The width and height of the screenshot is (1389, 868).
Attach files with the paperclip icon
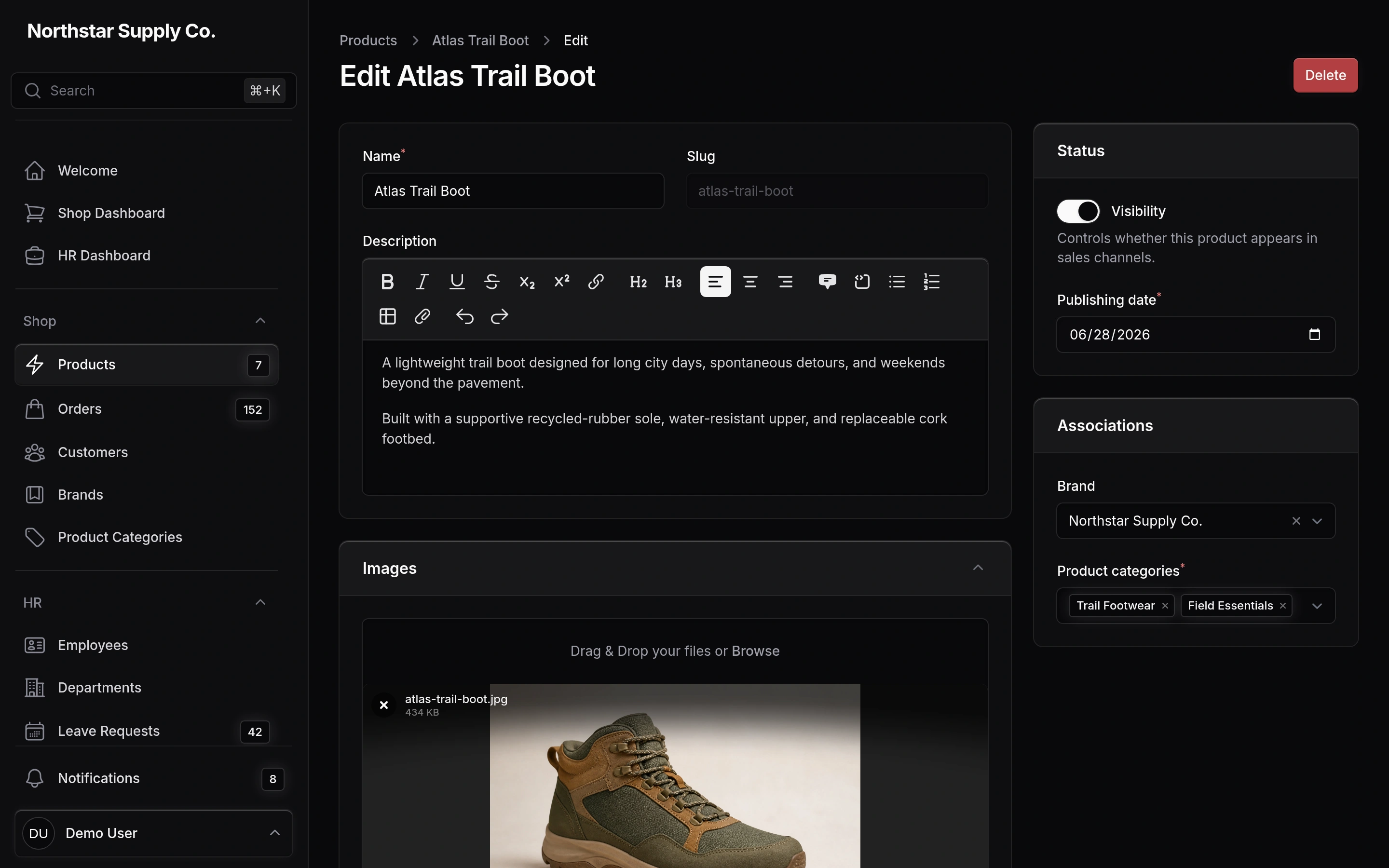(x=422, y=316)
